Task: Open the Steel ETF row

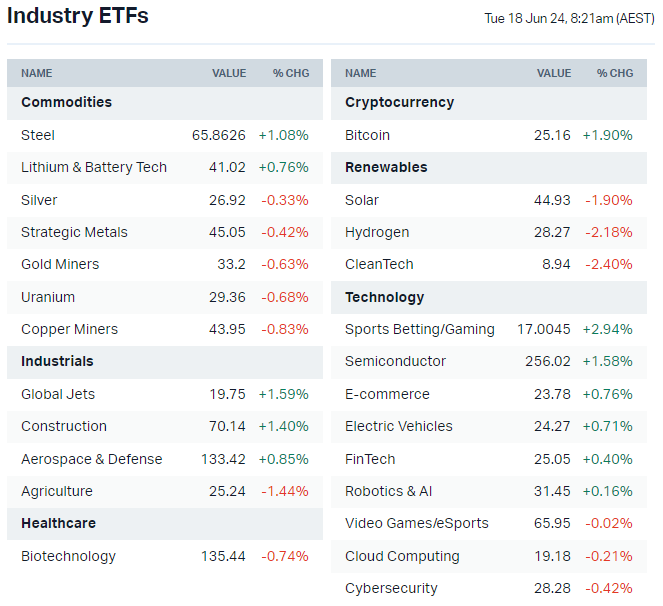Action: coord(38,135)
